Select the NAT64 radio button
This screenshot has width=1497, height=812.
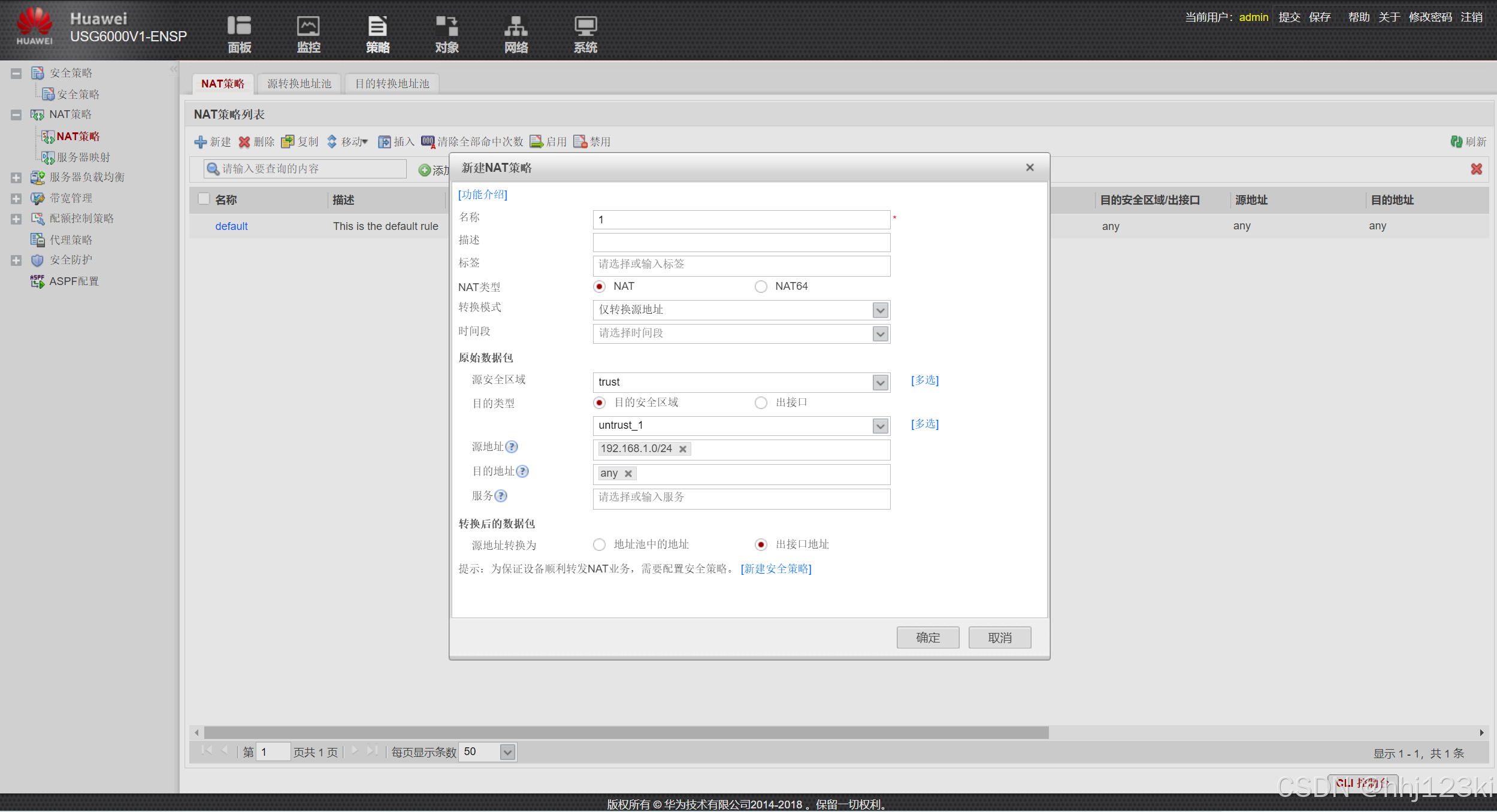click(x=761, y=287)
